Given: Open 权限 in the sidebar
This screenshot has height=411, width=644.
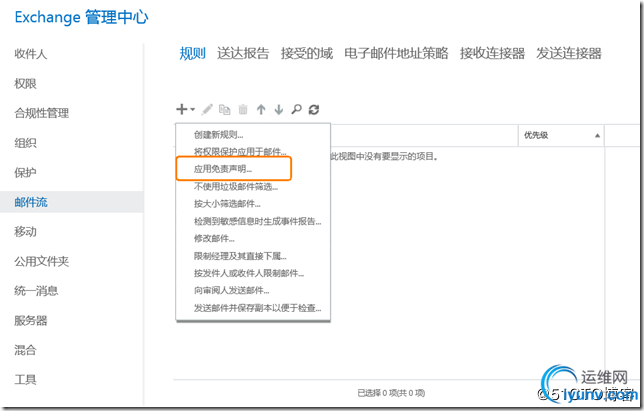Looking at the screenshot, I should pos(25,84).
